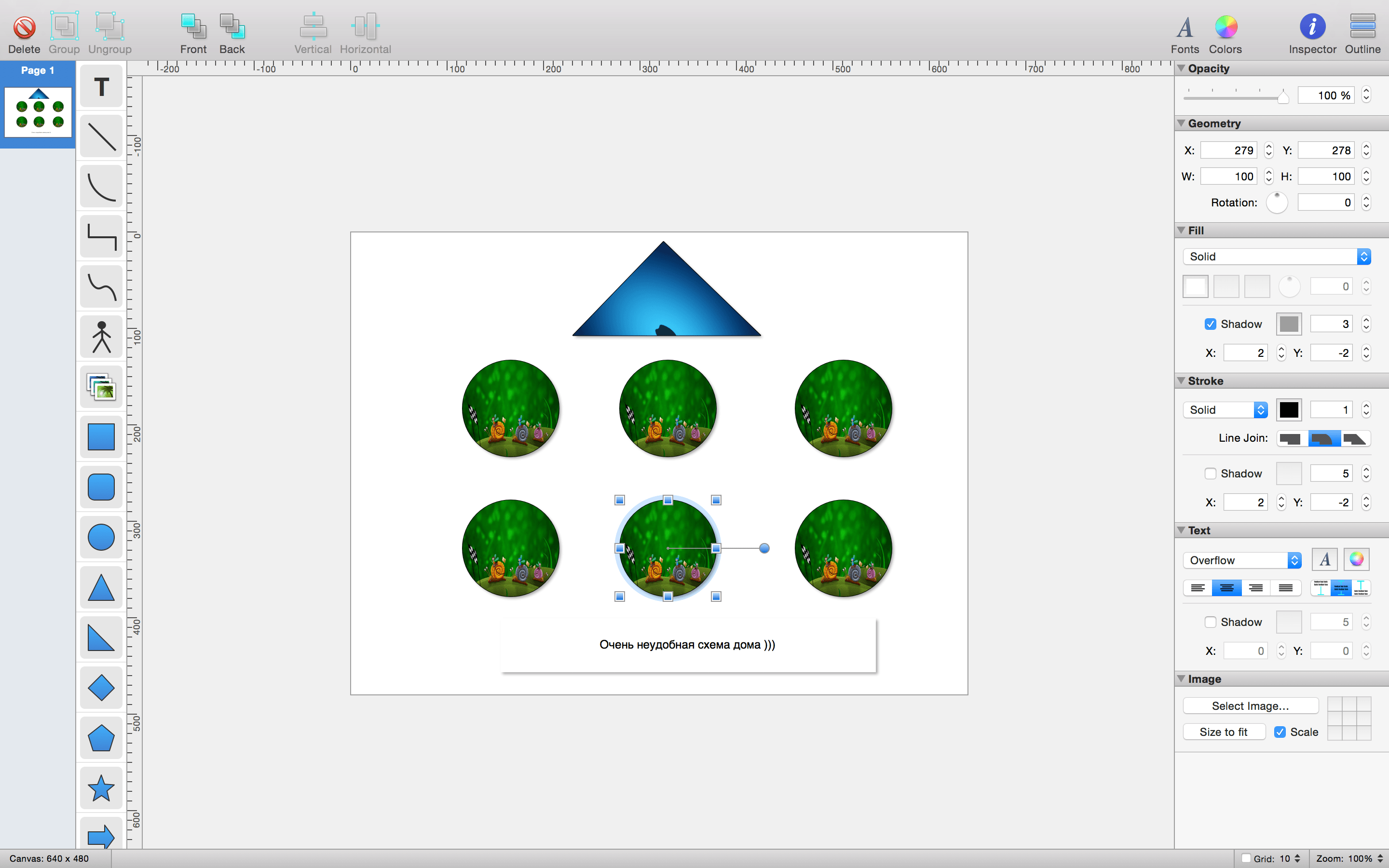Enable the Grid checkbox
The width and height of the screenshot is (1389, 868).
[1246, 858]
